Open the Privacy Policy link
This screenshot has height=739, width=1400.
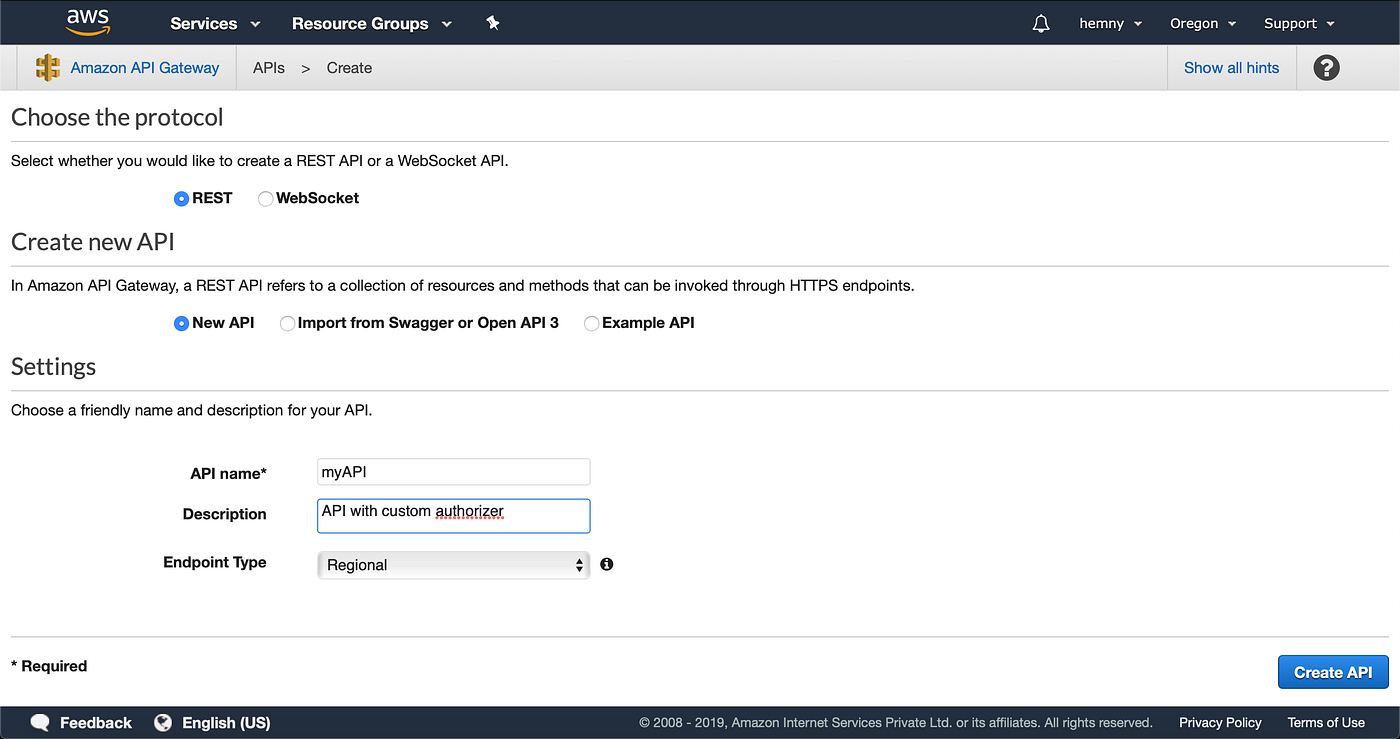click(1220, 722)
